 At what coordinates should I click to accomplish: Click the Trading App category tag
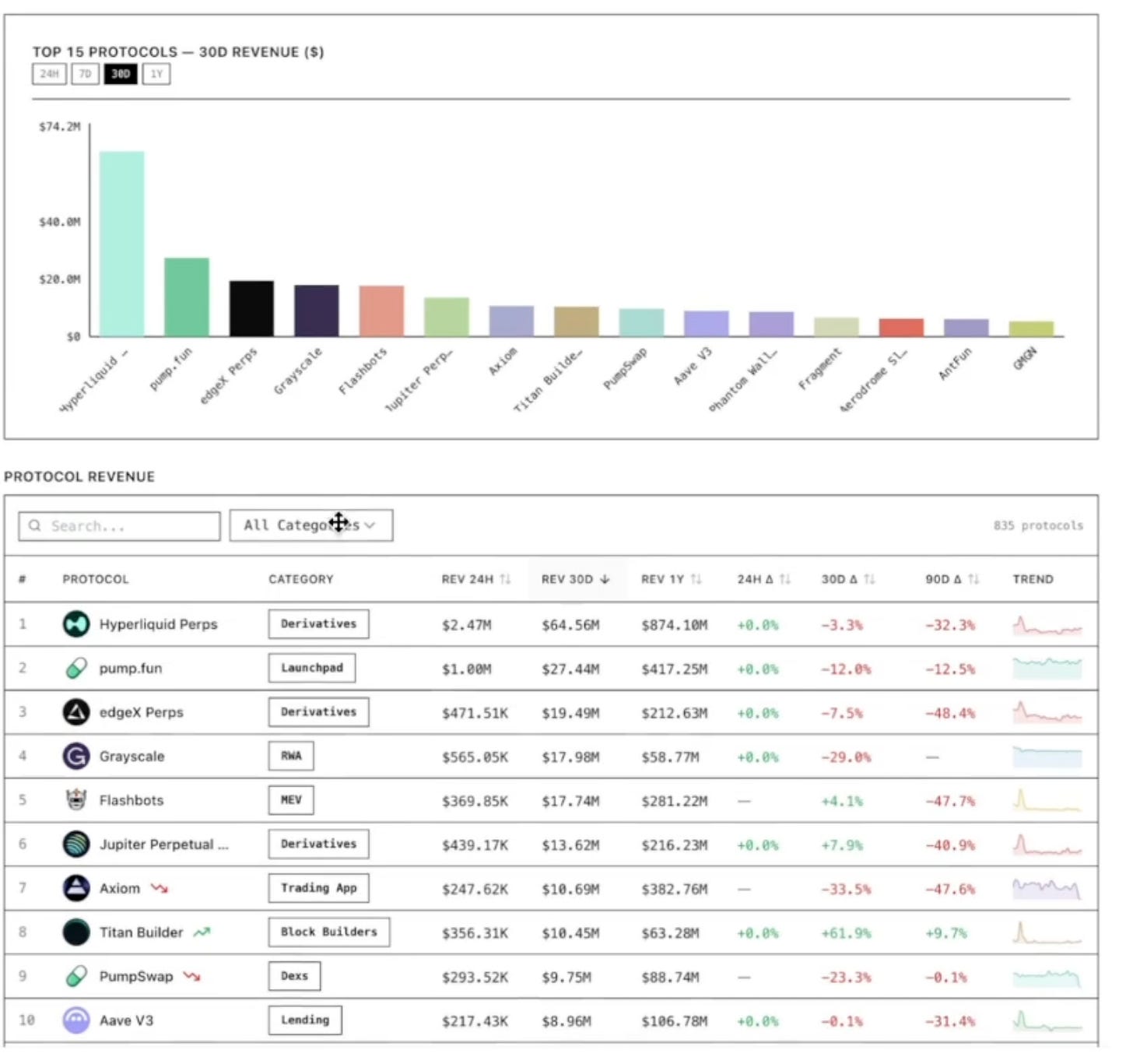click(319, 888)
